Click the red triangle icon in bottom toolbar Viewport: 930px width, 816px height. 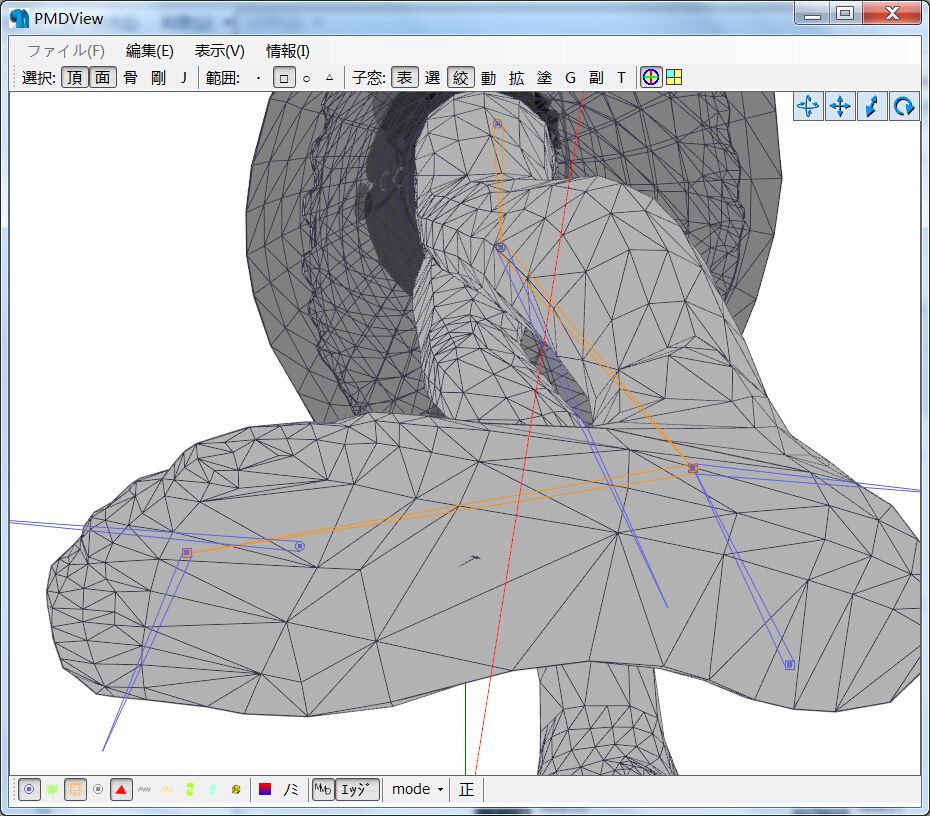coord(121,789)
